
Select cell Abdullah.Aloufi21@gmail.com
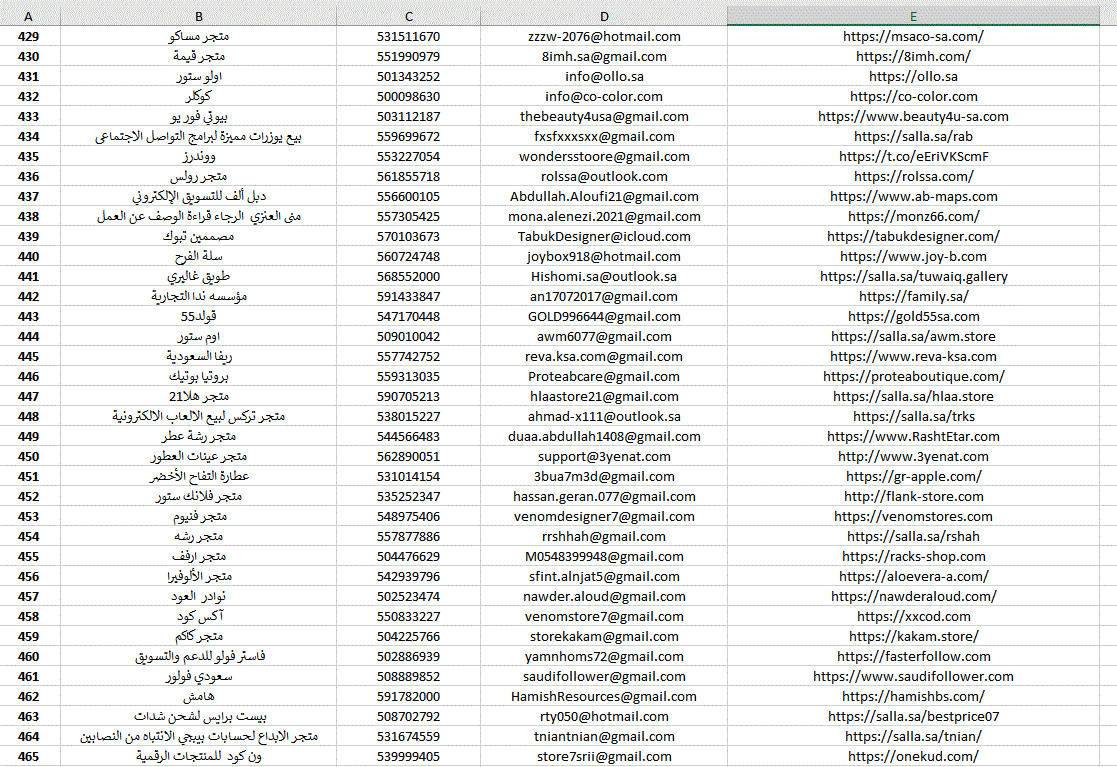point(604,196)
